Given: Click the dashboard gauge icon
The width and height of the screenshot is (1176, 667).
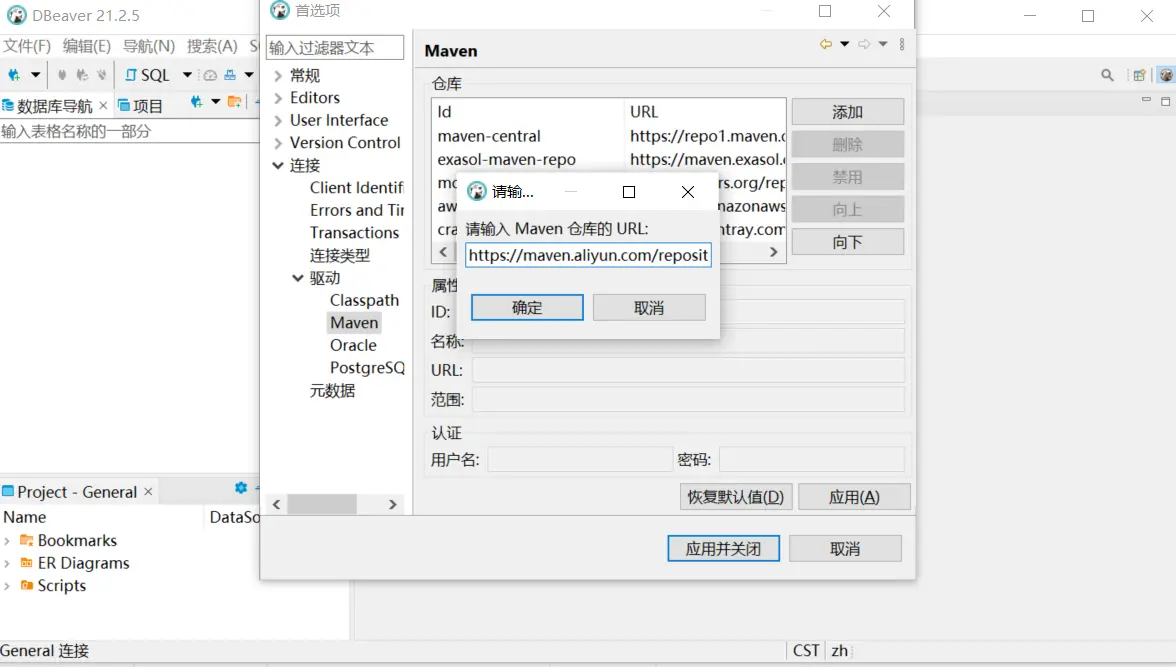Looking at the screenshot, I should pos(210,75).
